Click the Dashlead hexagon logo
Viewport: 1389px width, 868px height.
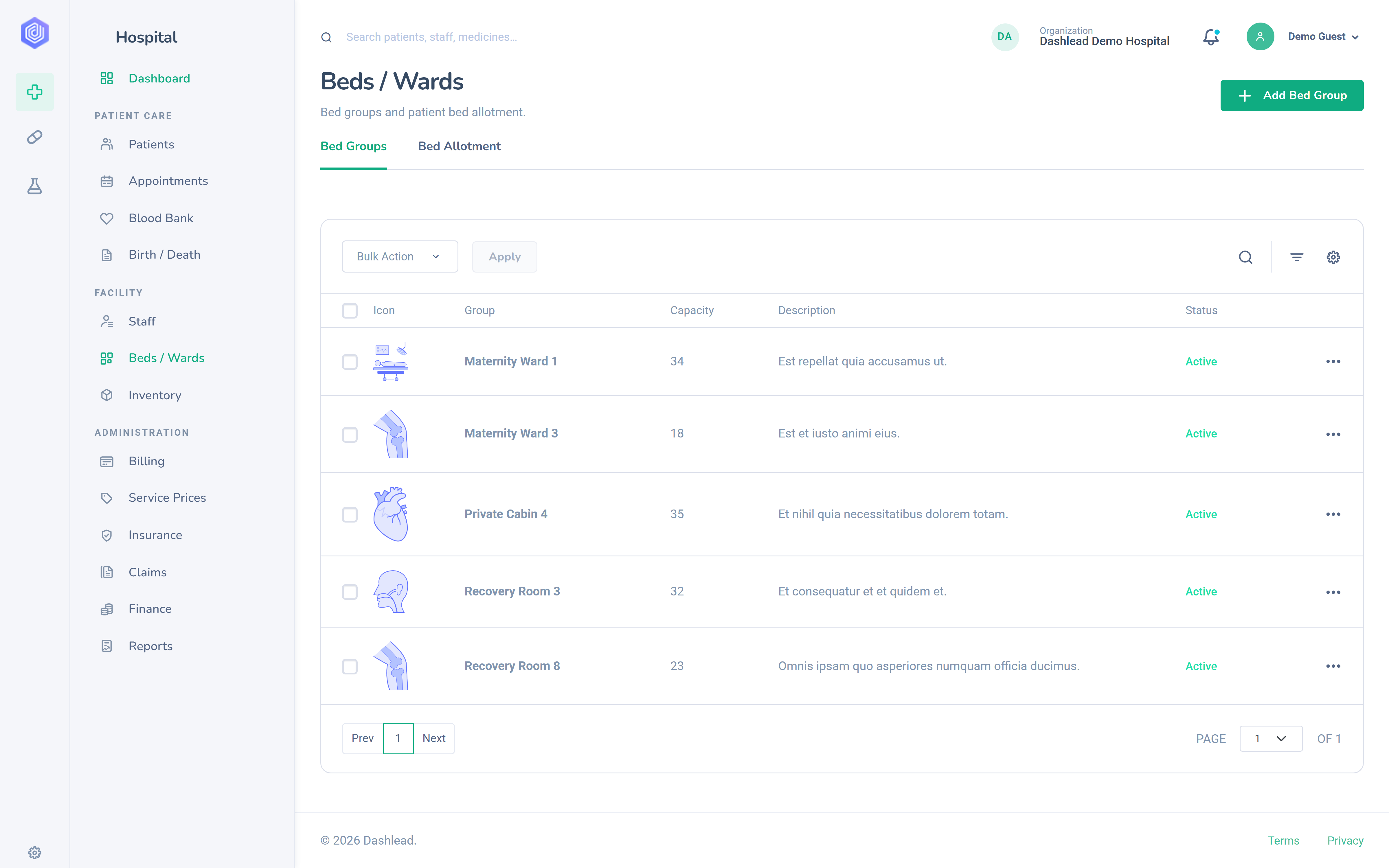(x=34, y=33)
